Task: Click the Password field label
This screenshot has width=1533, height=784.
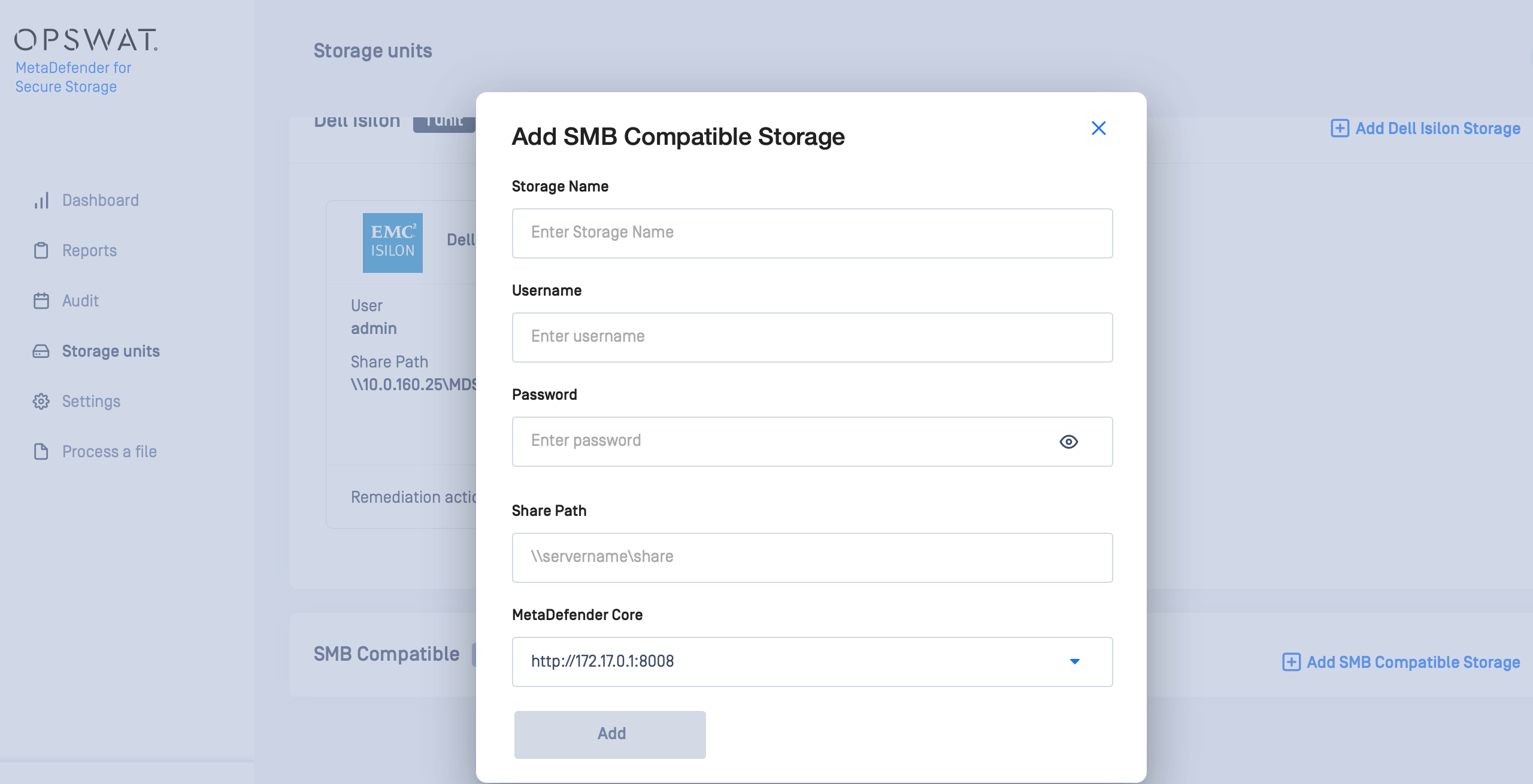Action: [x=544, y=395]
